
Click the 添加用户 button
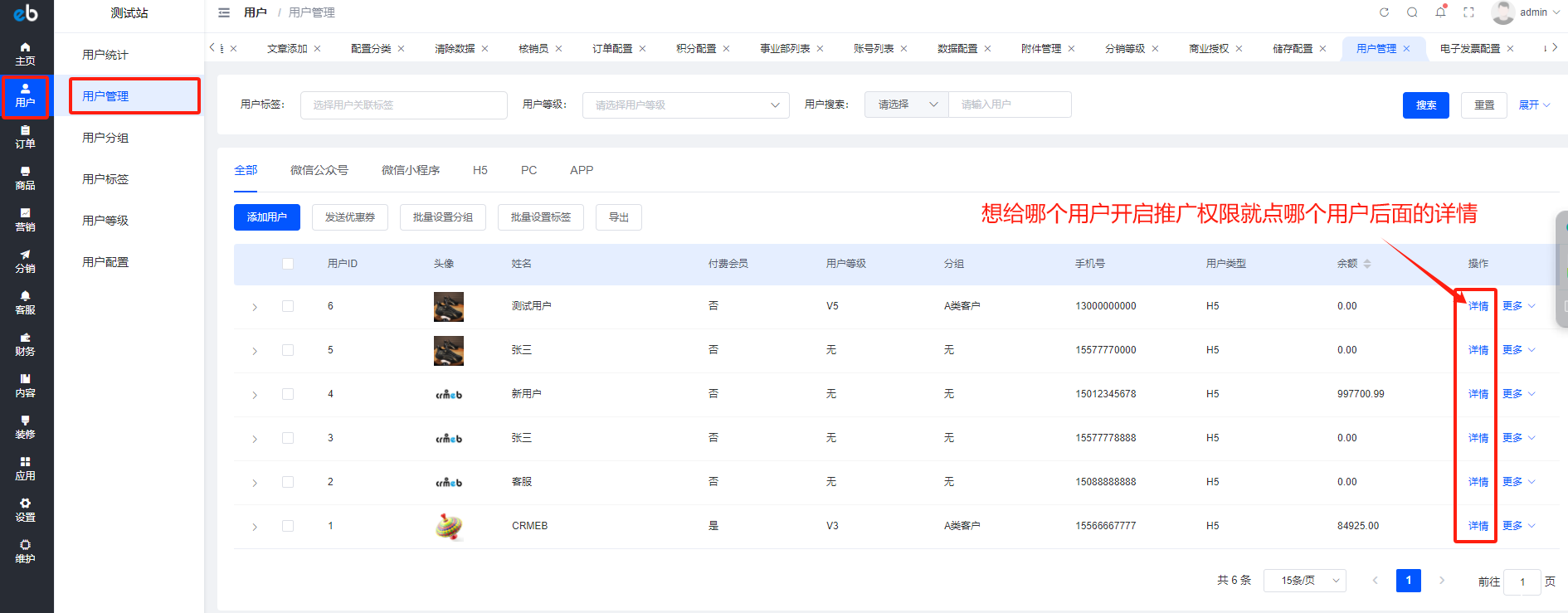(x=266, y=217)
